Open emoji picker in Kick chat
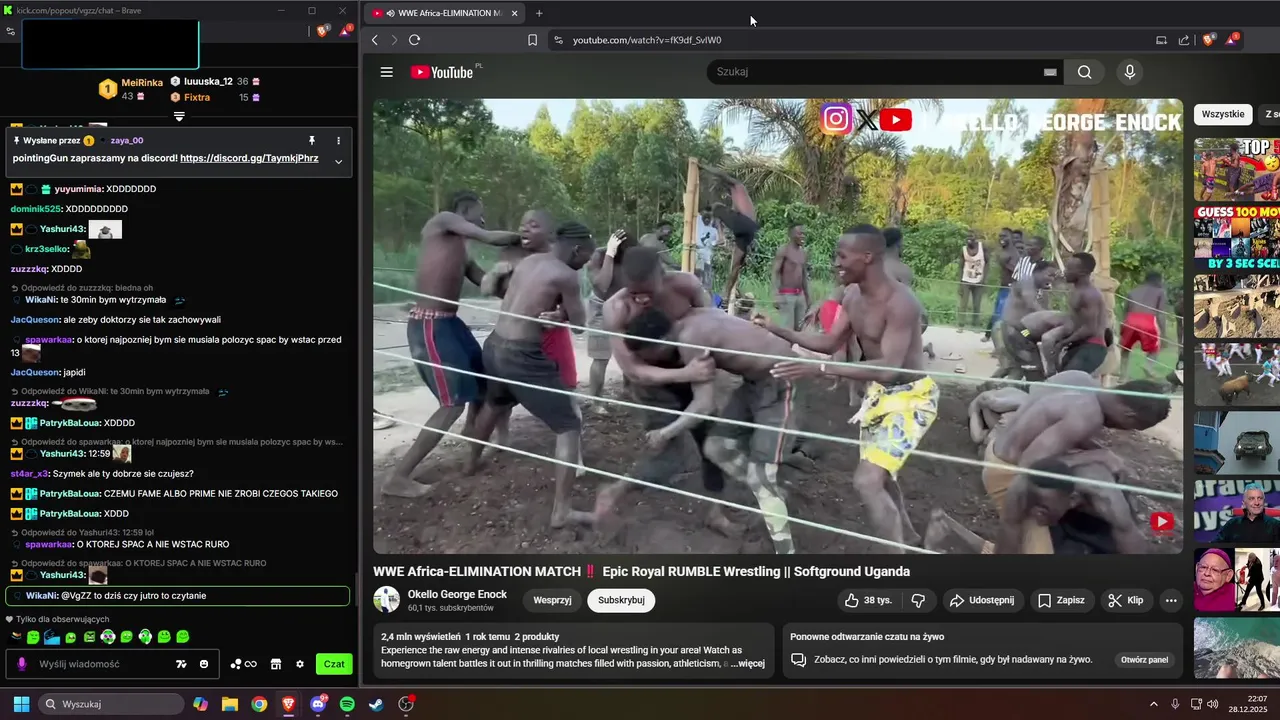Viewport: 1280px width, 720px height. pos(204,664)
